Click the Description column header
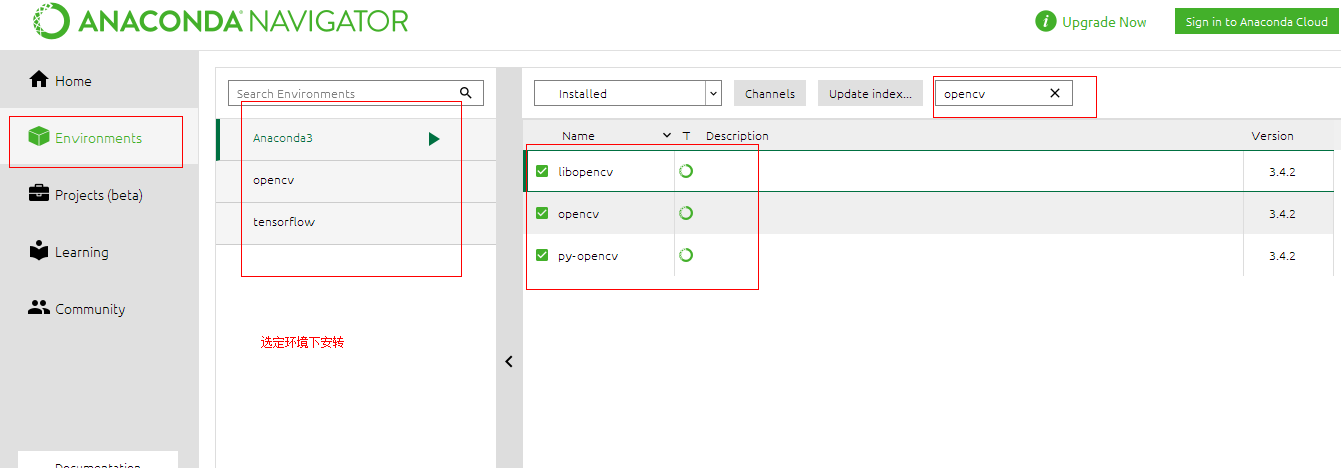Viewport: 1341px width, 468px height. (x=737, y=135)
